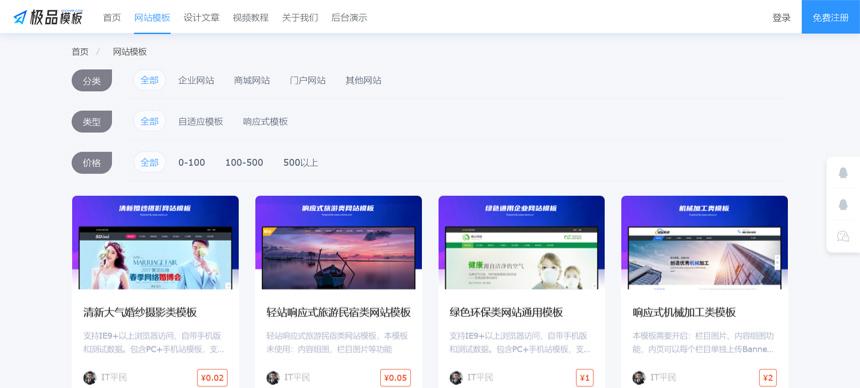Choose the 500以上 price range
Viewport: 860px width, 388px height.
pos(301,162)
